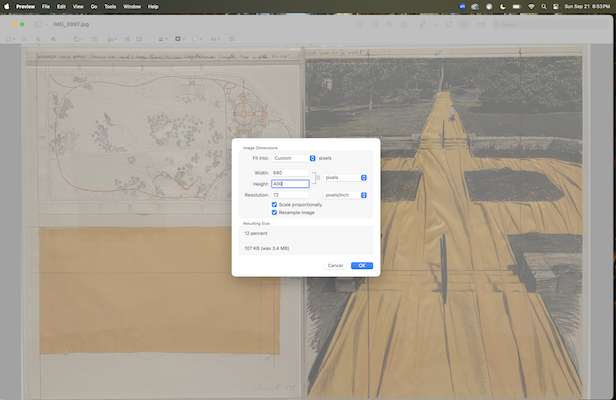Click the Width input field
This screenshot has height=400, width=616.
point(290,173)
